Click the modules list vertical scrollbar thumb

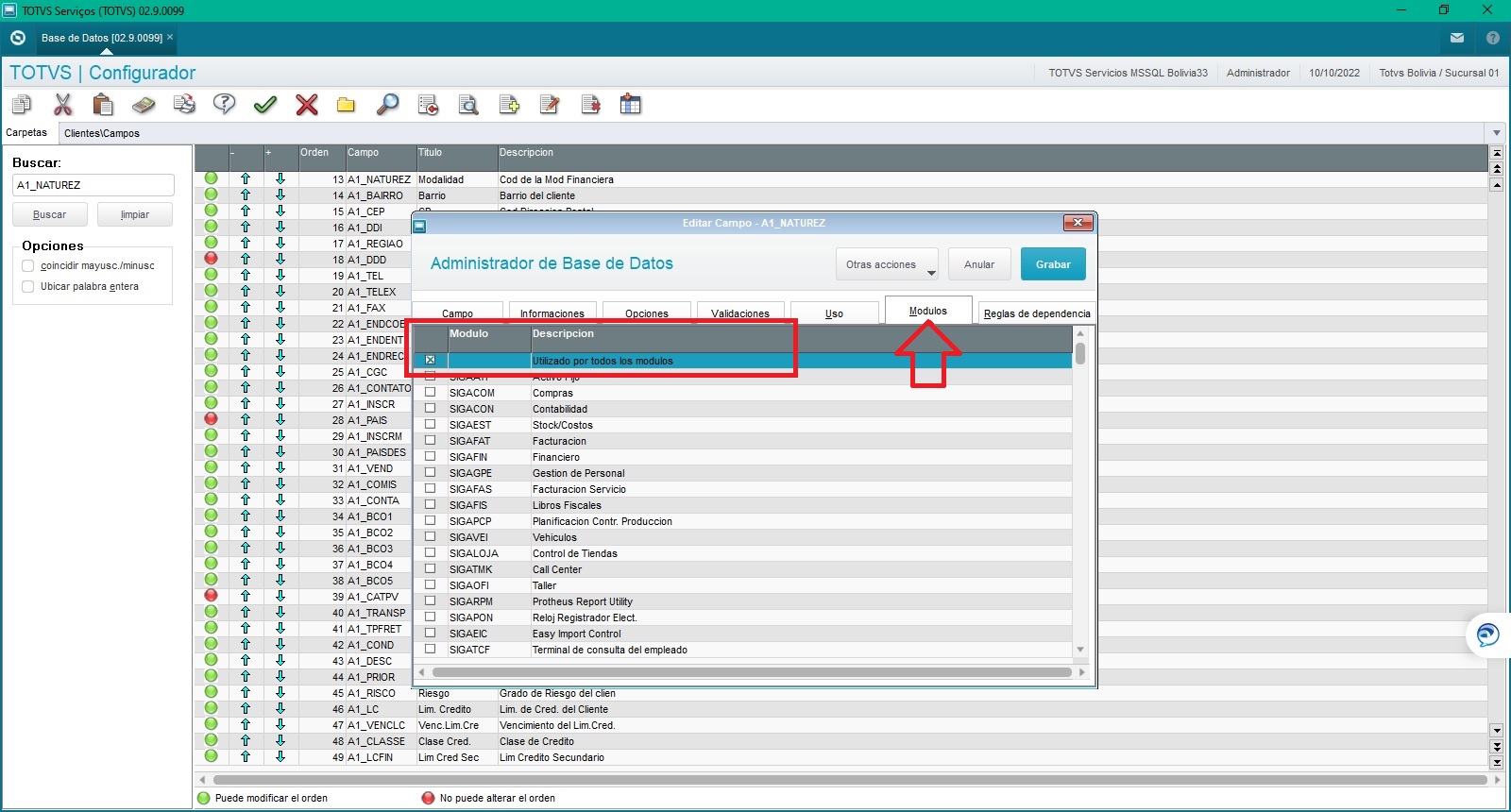tap(1080, 352)
